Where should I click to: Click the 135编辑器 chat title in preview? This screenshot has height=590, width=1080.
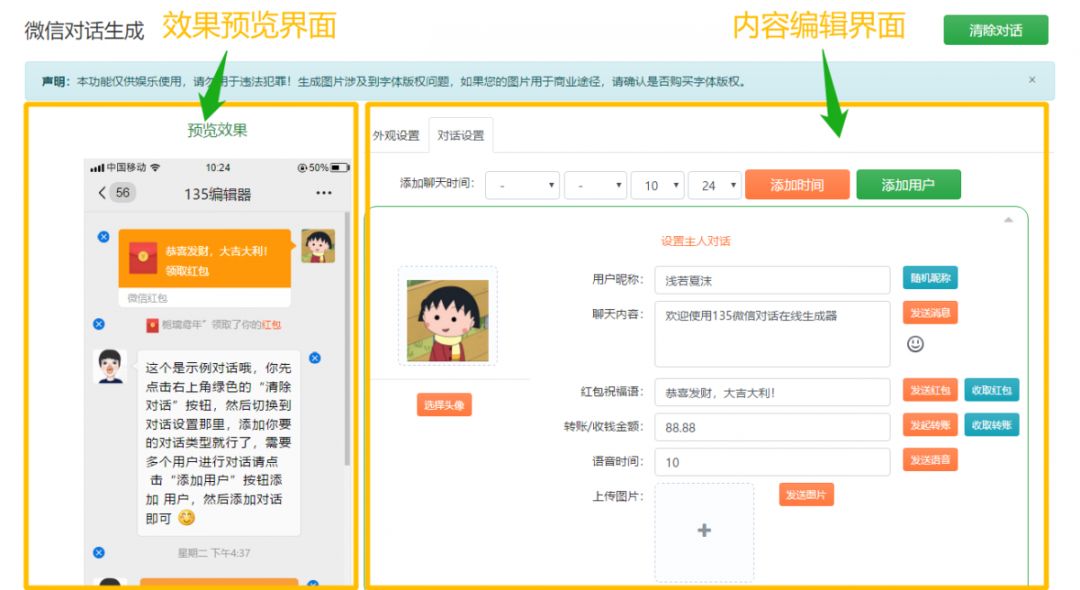tap(218, 194)
